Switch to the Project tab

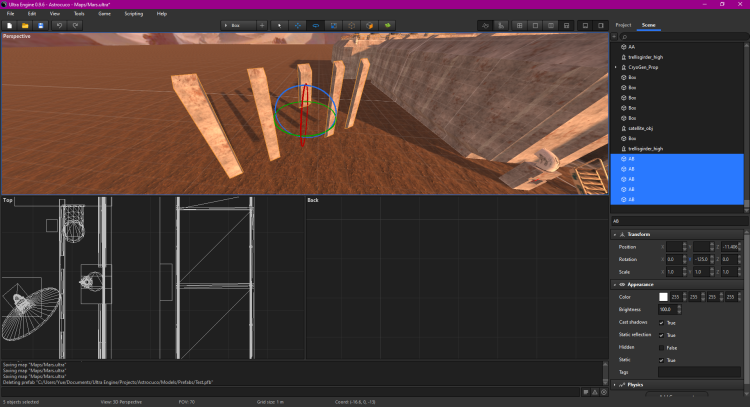tap(623, 23)
